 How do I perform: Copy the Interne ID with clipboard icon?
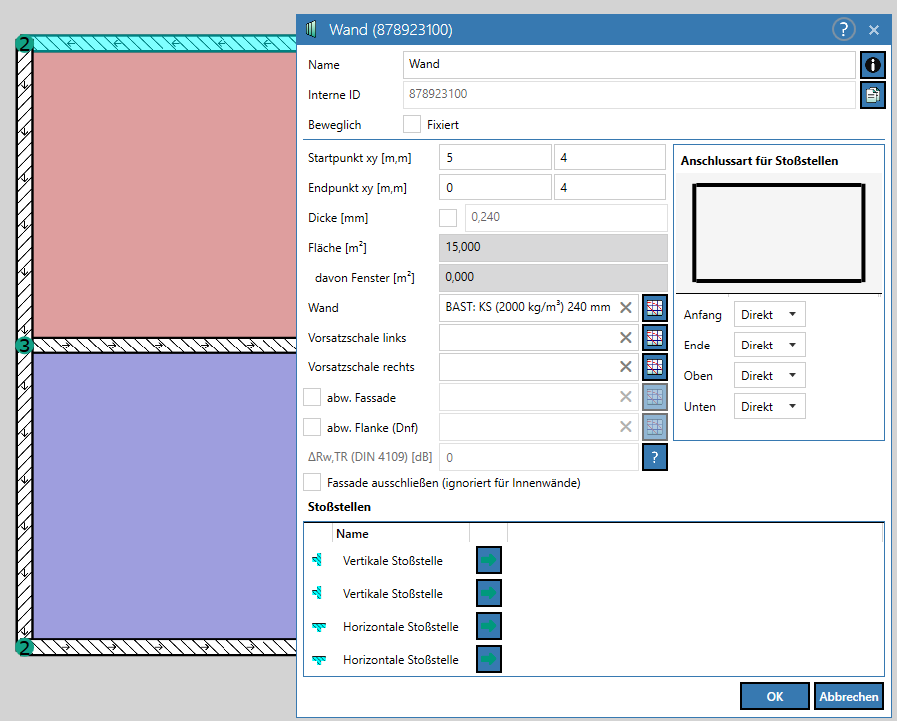click(x=872, y=94)
